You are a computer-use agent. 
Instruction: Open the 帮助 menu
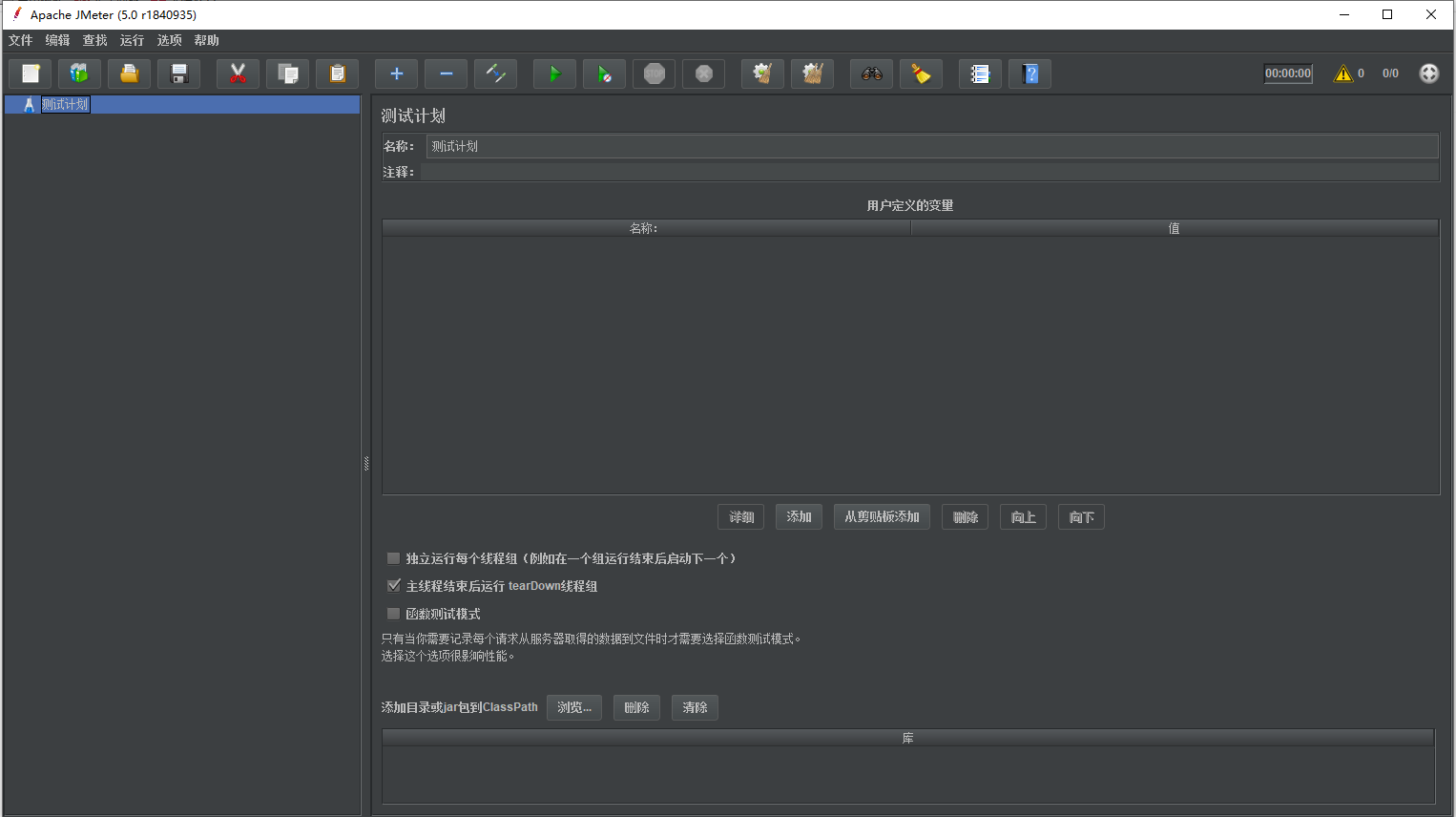(207, 40)
